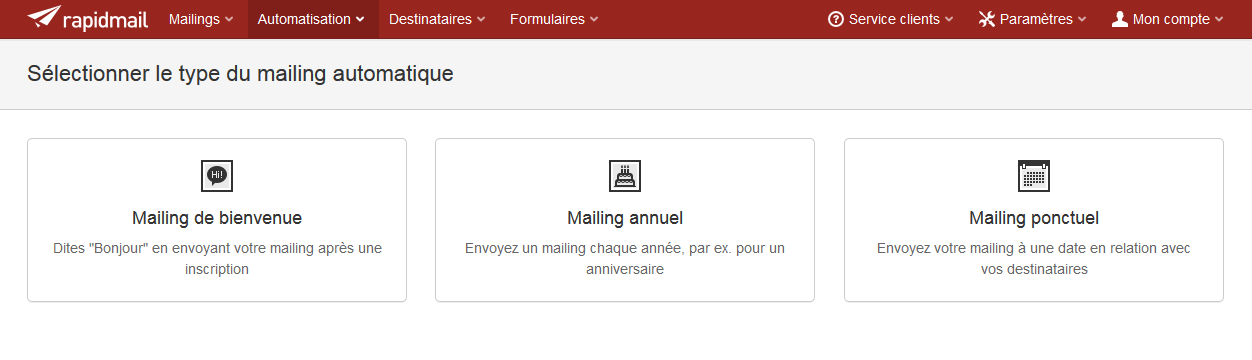
Task: Choose card describing mailing after inscription
Action: tap(217, 220)
